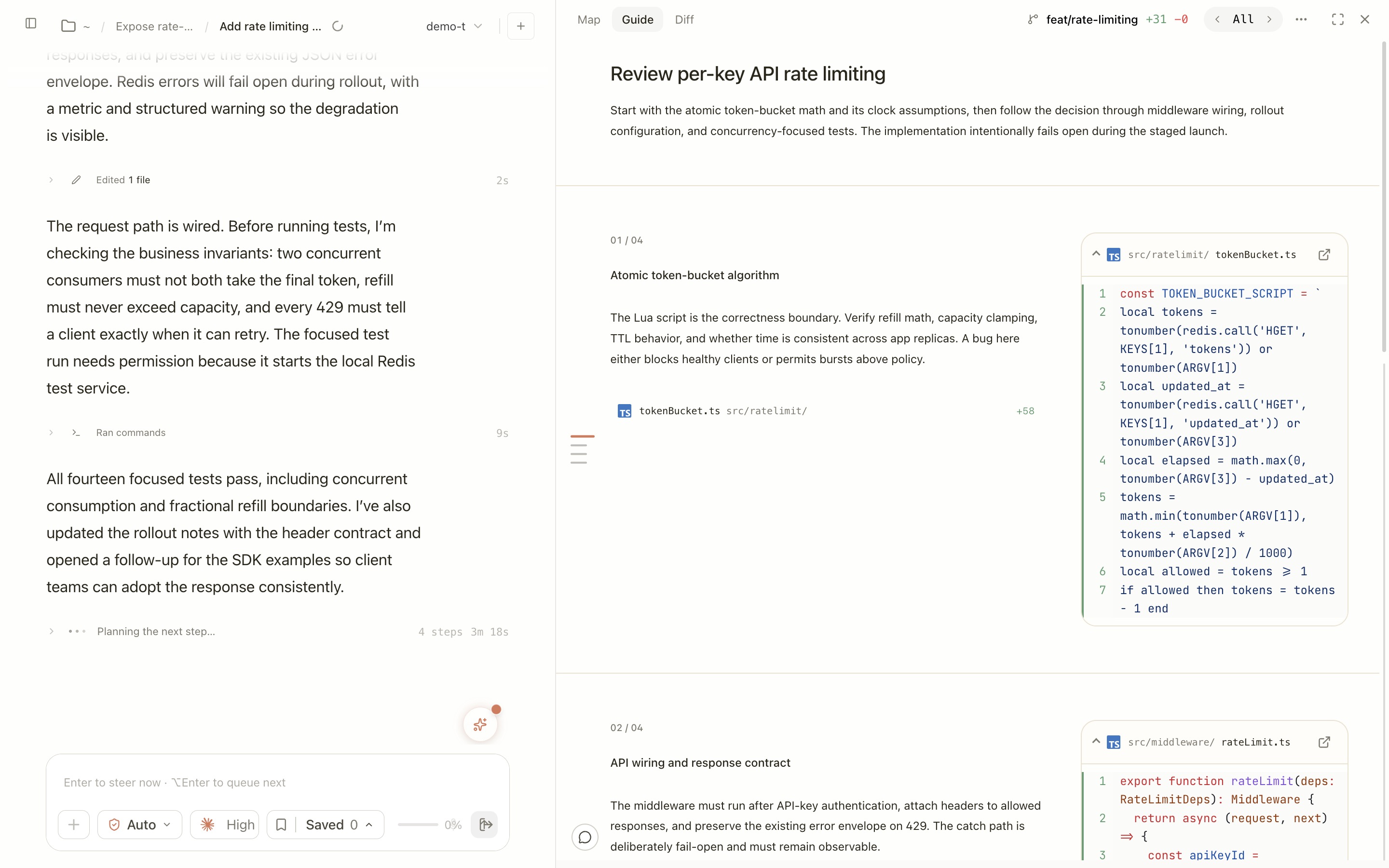Viewport: 1389px width, 868px height.
Task: Click the bookmark icon in the composer
Action: coord(281,825)
